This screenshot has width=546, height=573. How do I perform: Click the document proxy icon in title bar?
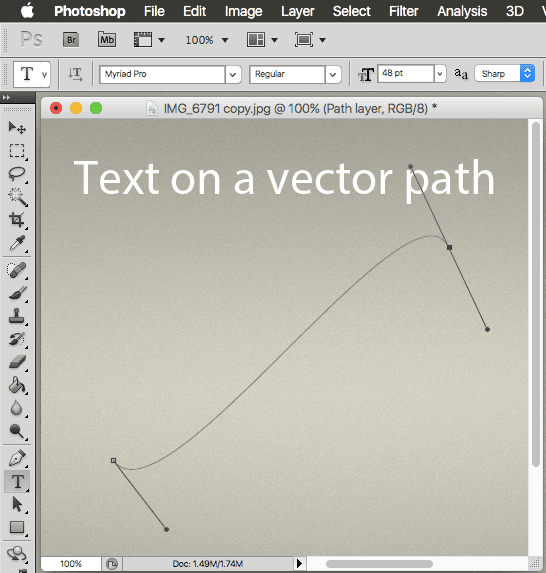[x=152, y=109]
